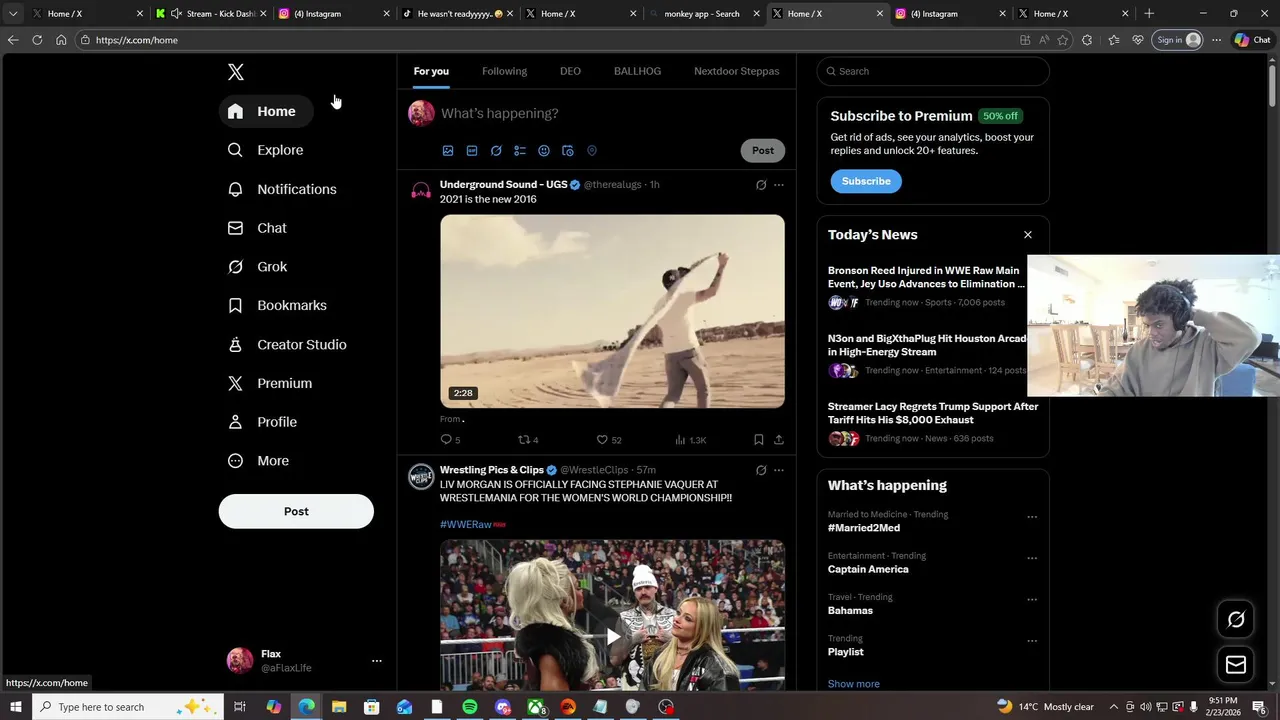
Task: Open Chat in the sidebar
Action: [258, 228]
